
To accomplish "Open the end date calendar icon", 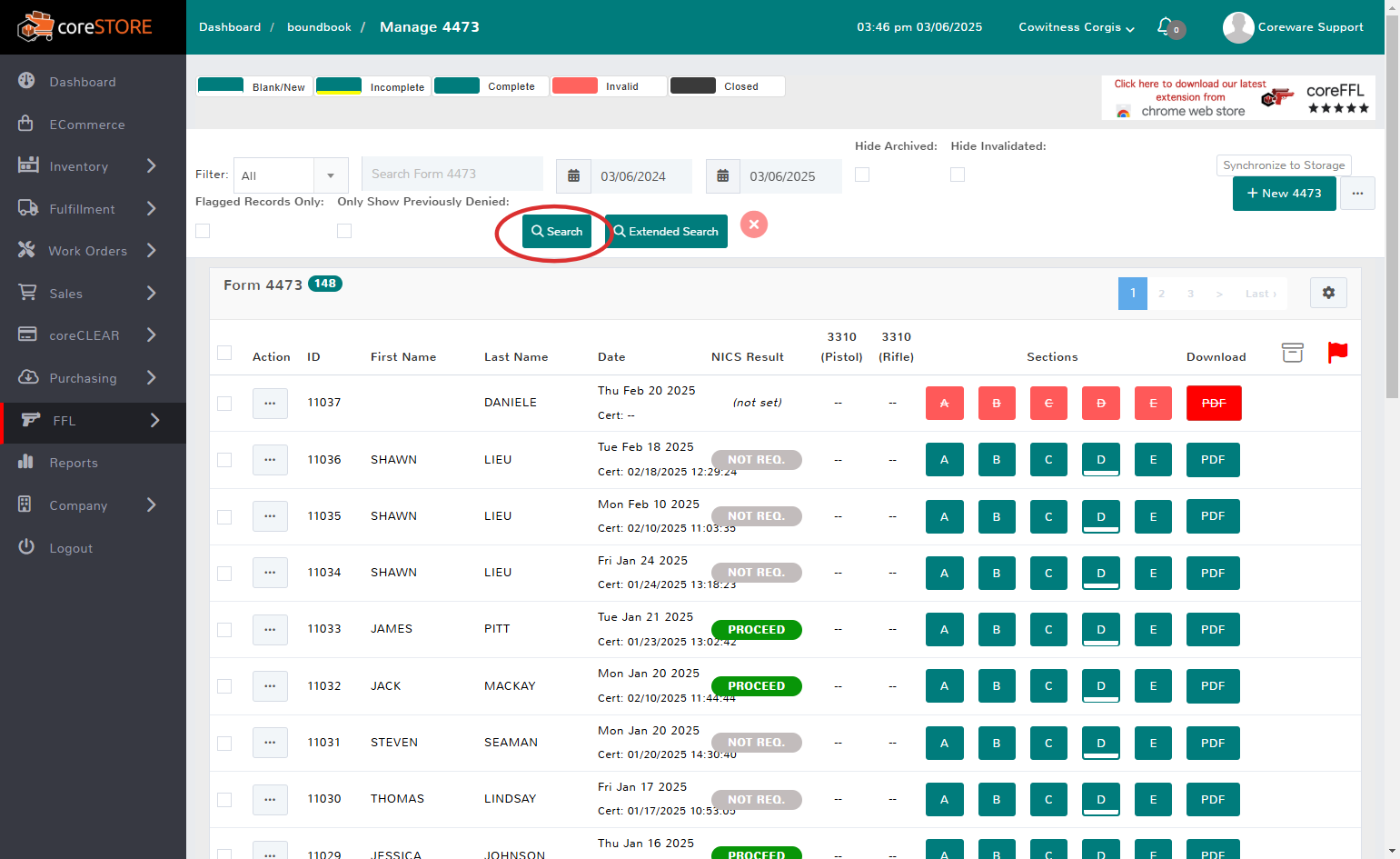I will (x=722, y=176).
